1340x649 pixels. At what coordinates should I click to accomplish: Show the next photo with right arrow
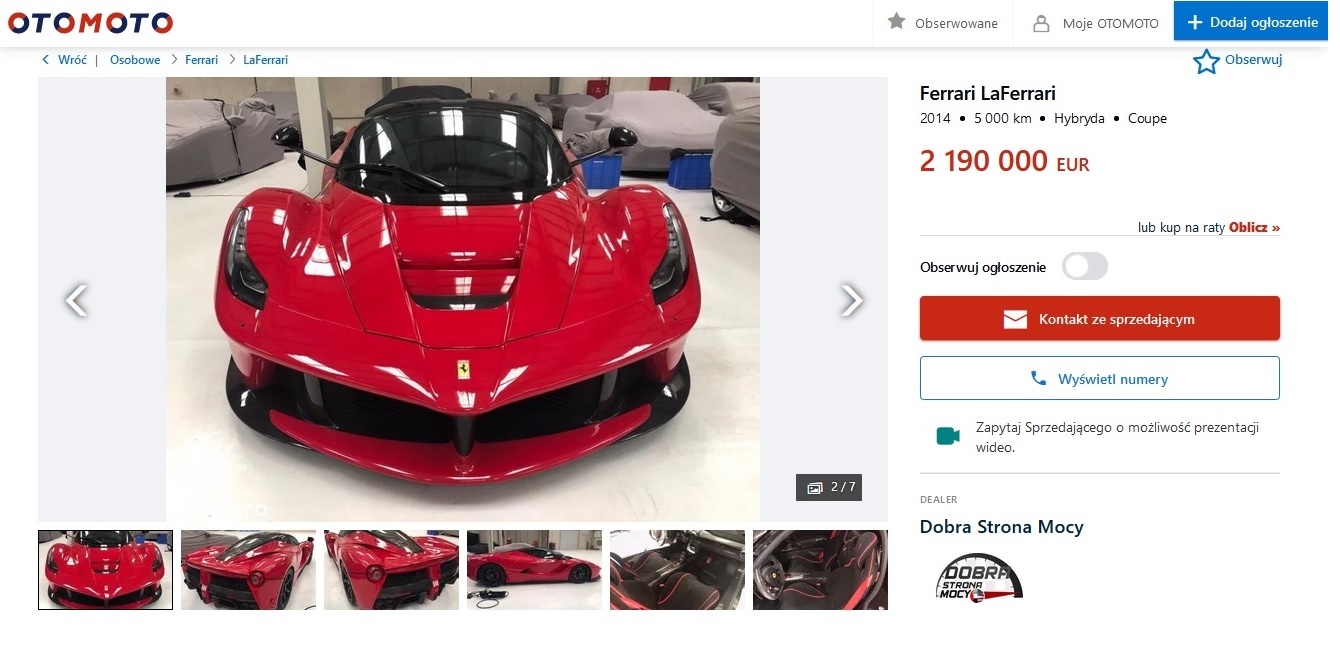851,300
